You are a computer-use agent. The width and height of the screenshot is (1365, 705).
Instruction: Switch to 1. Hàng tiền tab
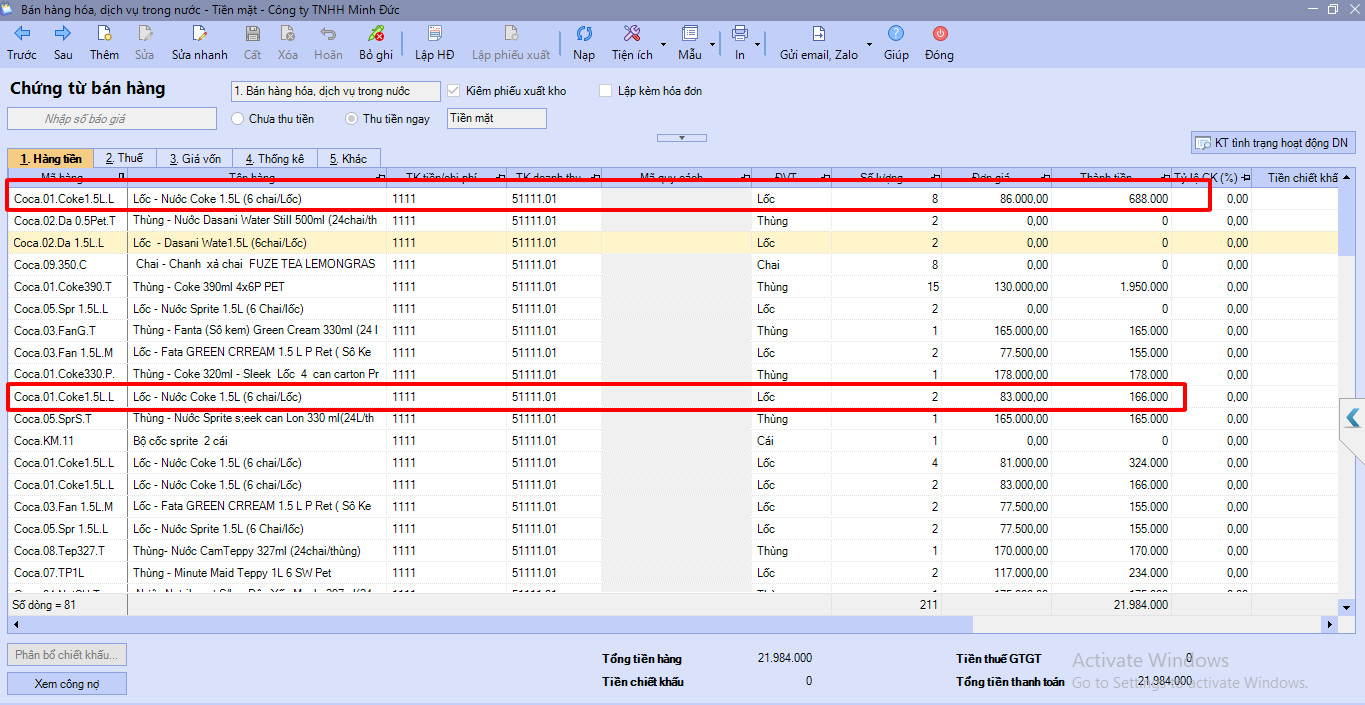pos(51,159)
